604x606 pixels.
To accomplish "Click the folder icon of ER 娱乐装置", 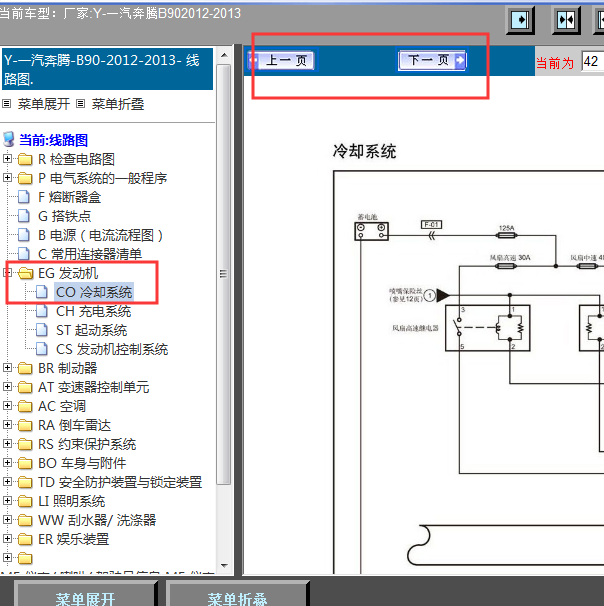I will [x=25, y=539].
